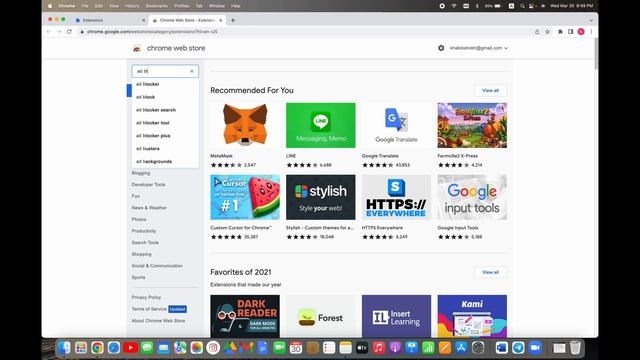The height and width of the screenshot is (360, 640).
Task: Open About Chrome Web Store
Action: (x=158, y=321)
